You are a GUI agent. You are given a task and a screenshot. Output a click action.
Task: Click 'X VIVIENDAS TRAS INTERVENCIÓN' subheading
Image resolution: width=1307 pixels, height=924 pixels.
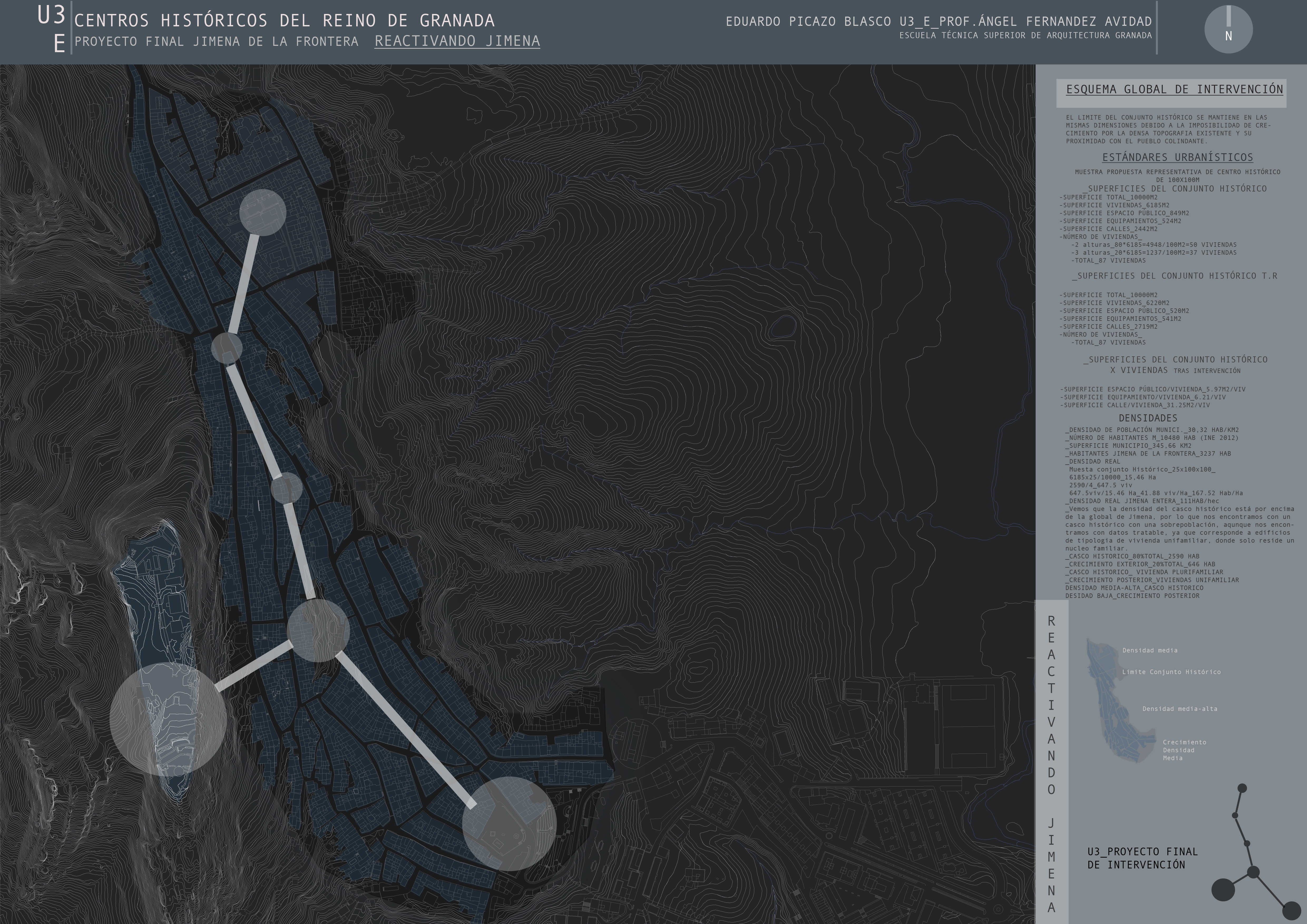(1175, 370)
